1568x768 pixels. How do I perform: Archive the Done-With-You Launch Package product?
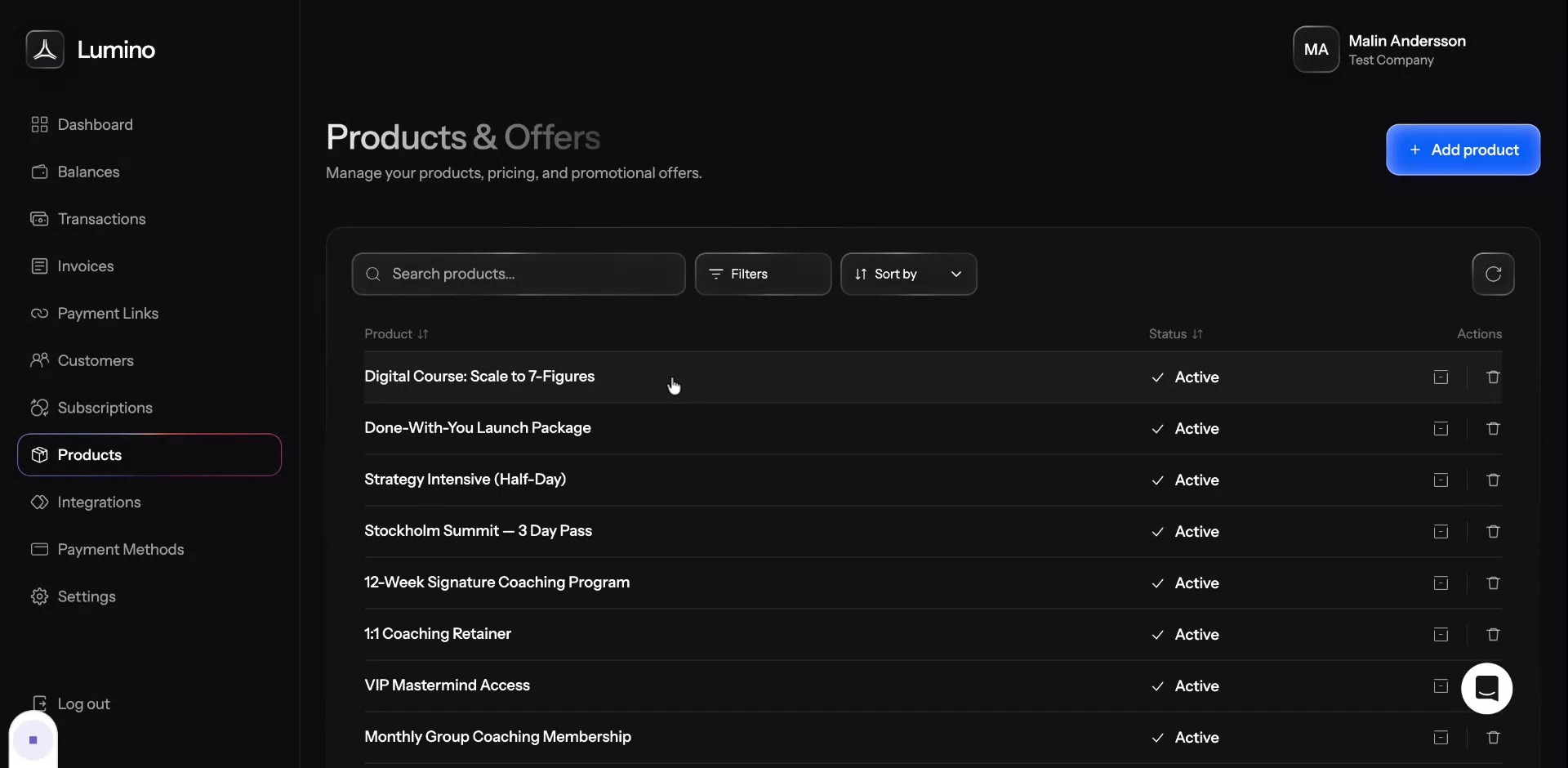point(1441,429)
